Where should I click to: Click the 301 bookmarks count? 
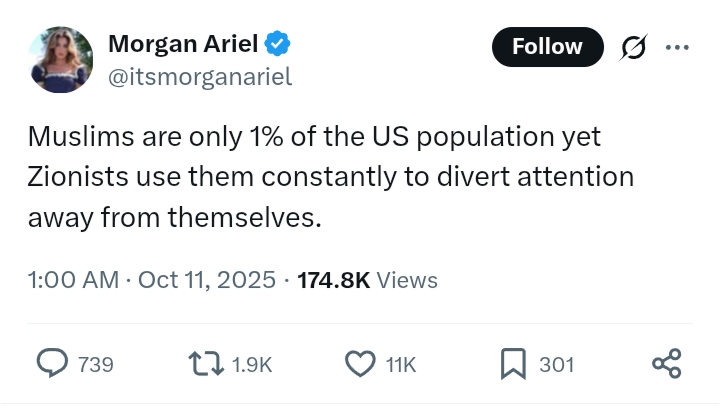[557, 365]
